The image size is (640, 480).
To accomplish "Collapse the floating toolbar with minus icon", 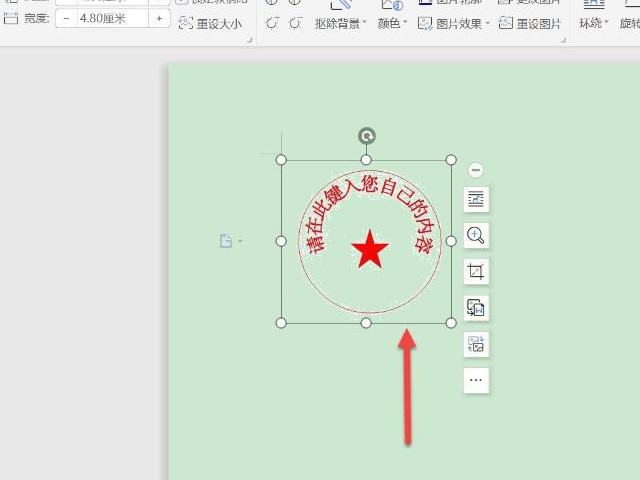I will click(x=476, y=170).
